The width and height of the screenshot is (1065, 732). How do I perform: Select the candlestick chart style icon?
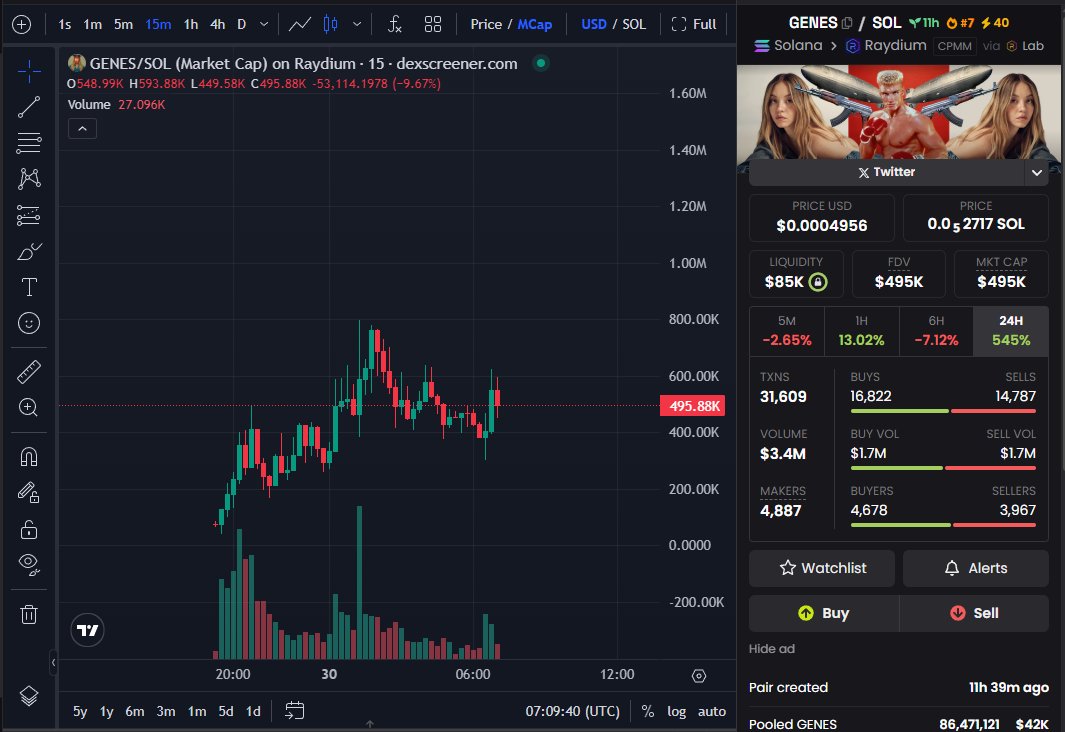pyautogui.click(x=331, y=24)
